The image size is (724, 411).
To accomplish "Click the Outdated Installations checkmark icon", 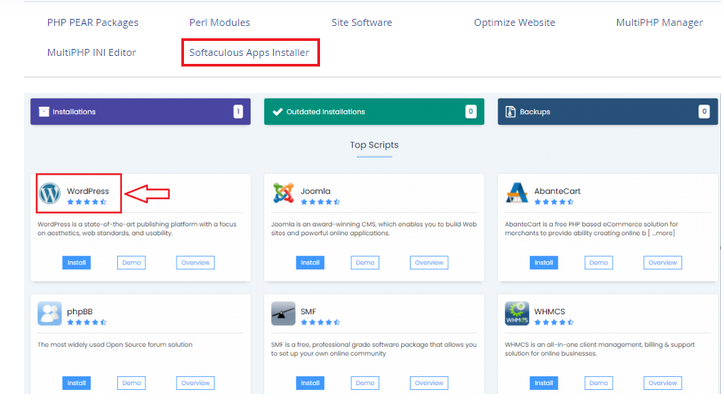I will pos(278,112).
